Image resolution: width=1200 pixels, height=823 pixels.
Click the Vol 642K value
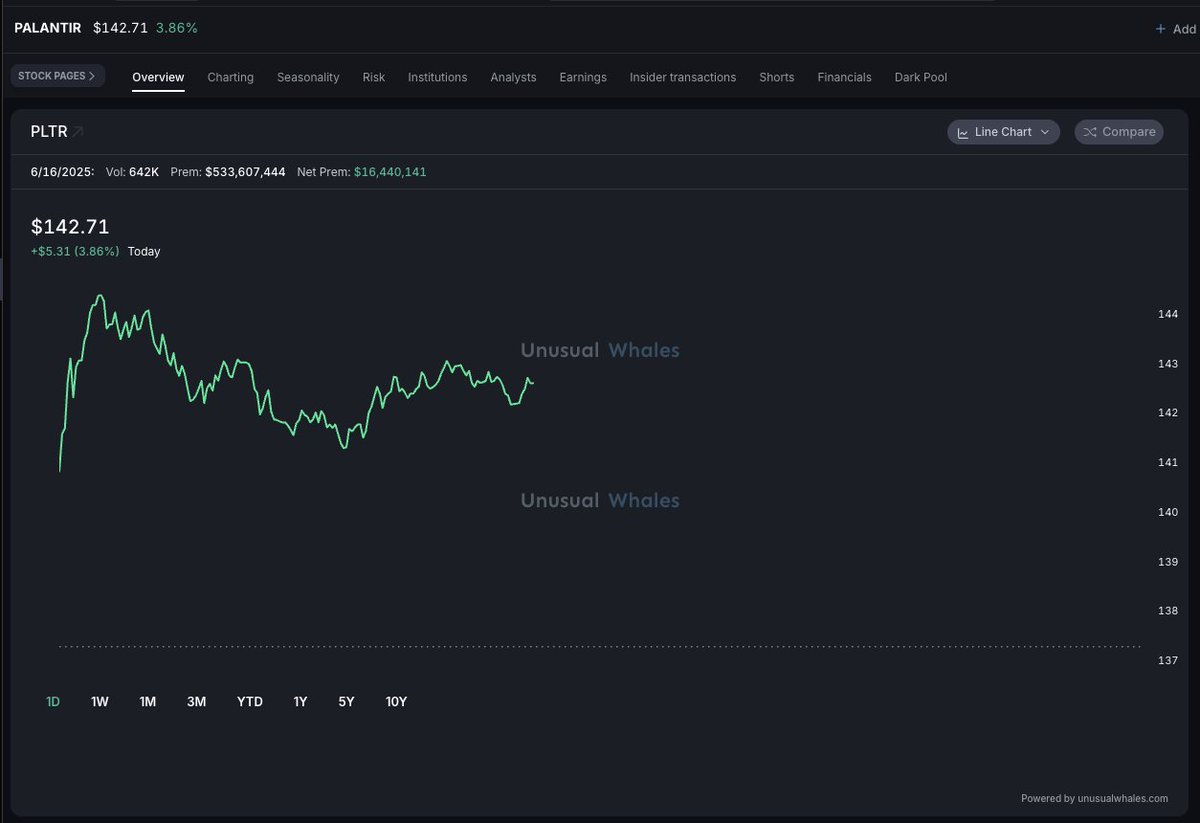coord(144,172)
